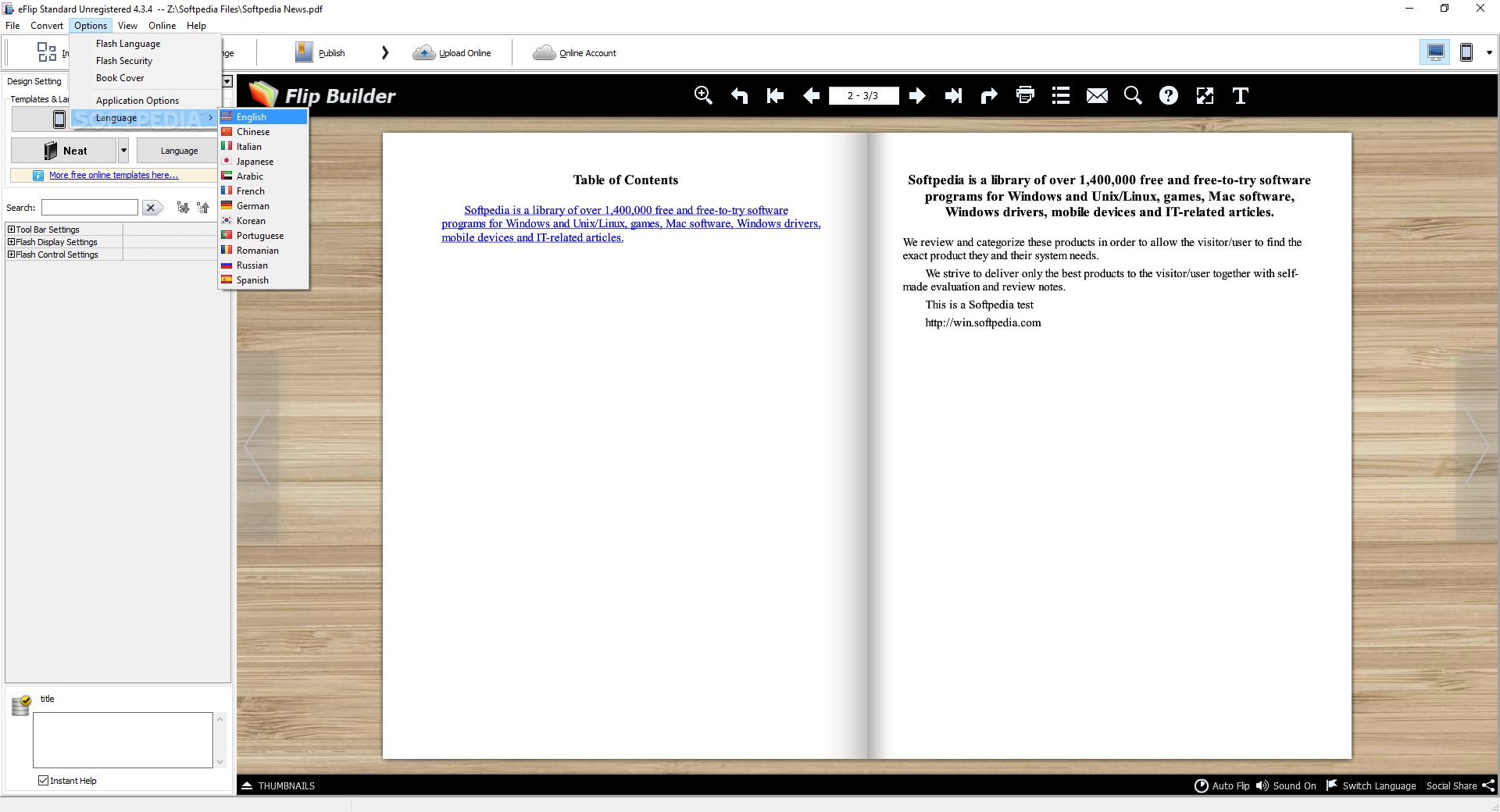Click the Upload Online cloud button

pos(452,53)
